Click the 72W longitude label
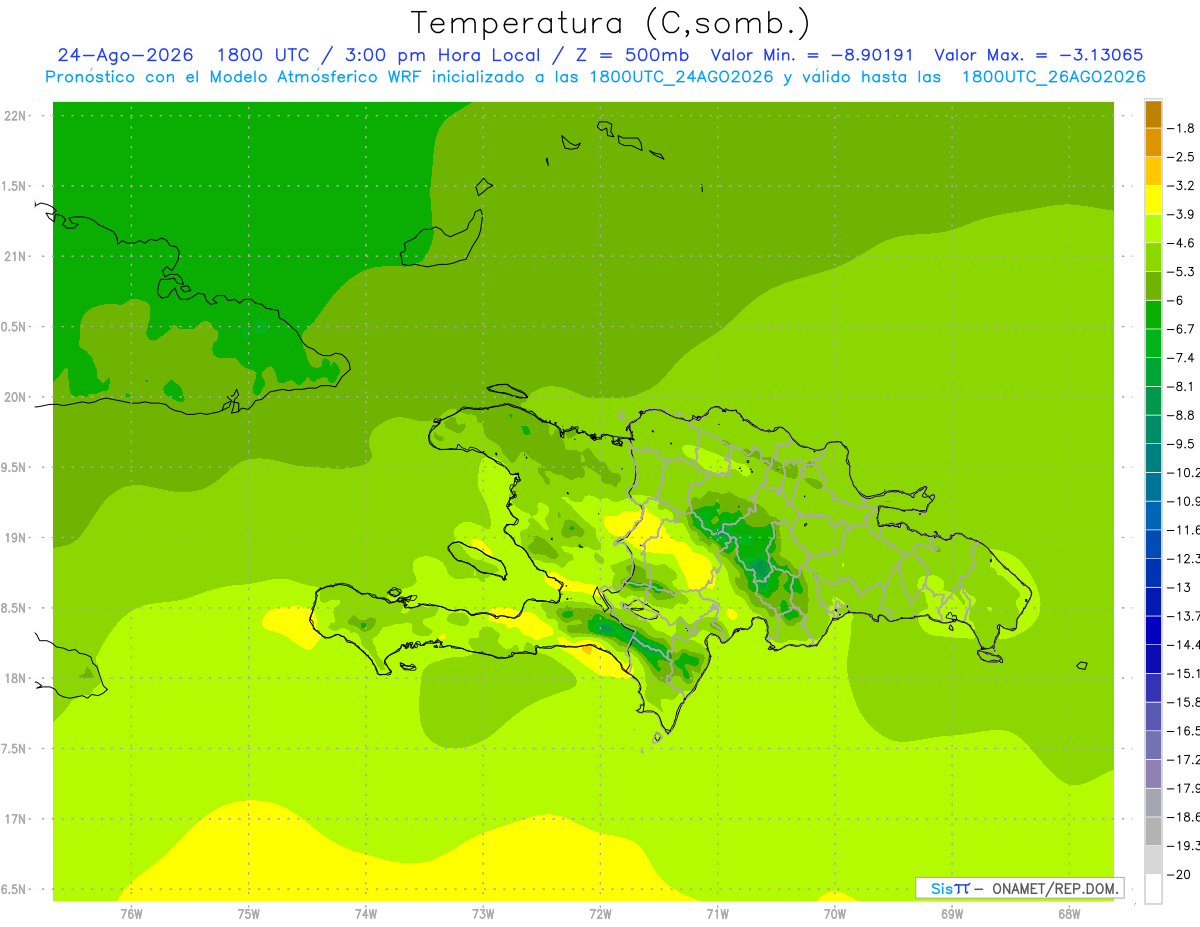 (600, 913)
